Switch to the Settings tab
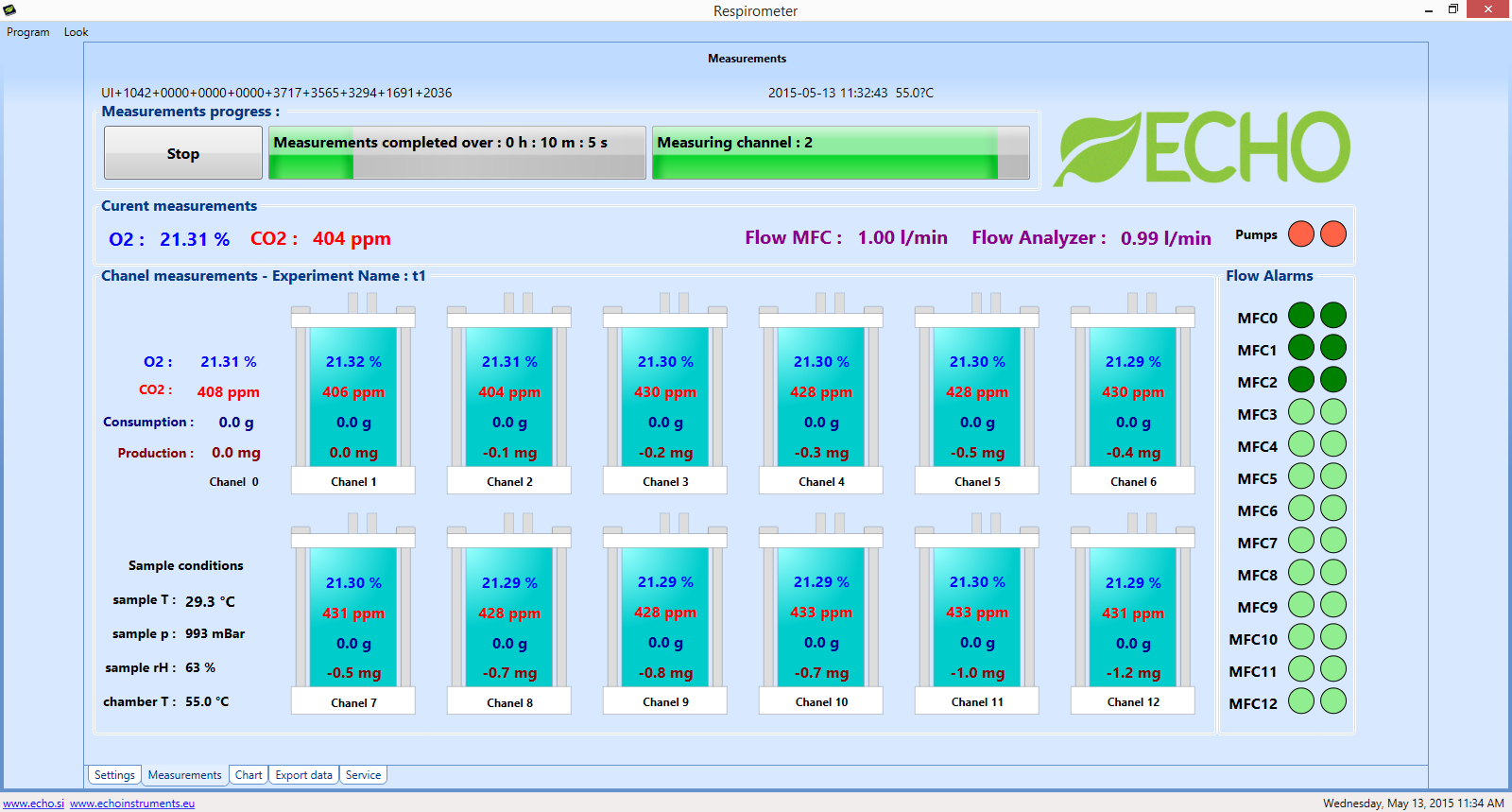The image size is (1512, 812). 114,775
